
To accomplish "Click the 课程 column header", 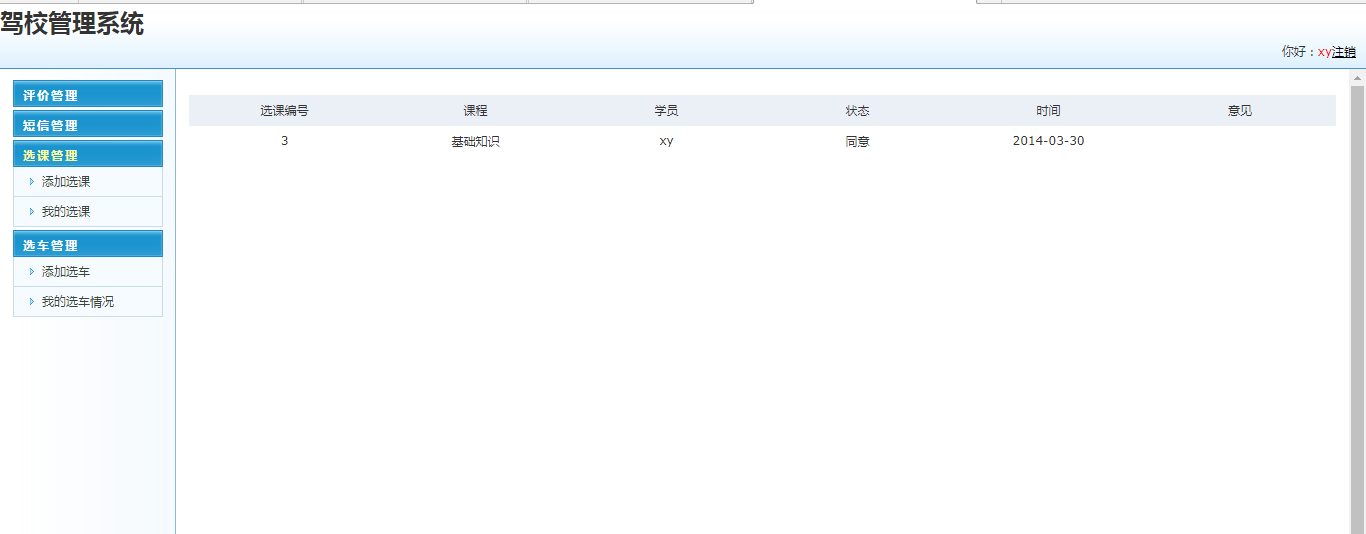I will click(475, 111).
